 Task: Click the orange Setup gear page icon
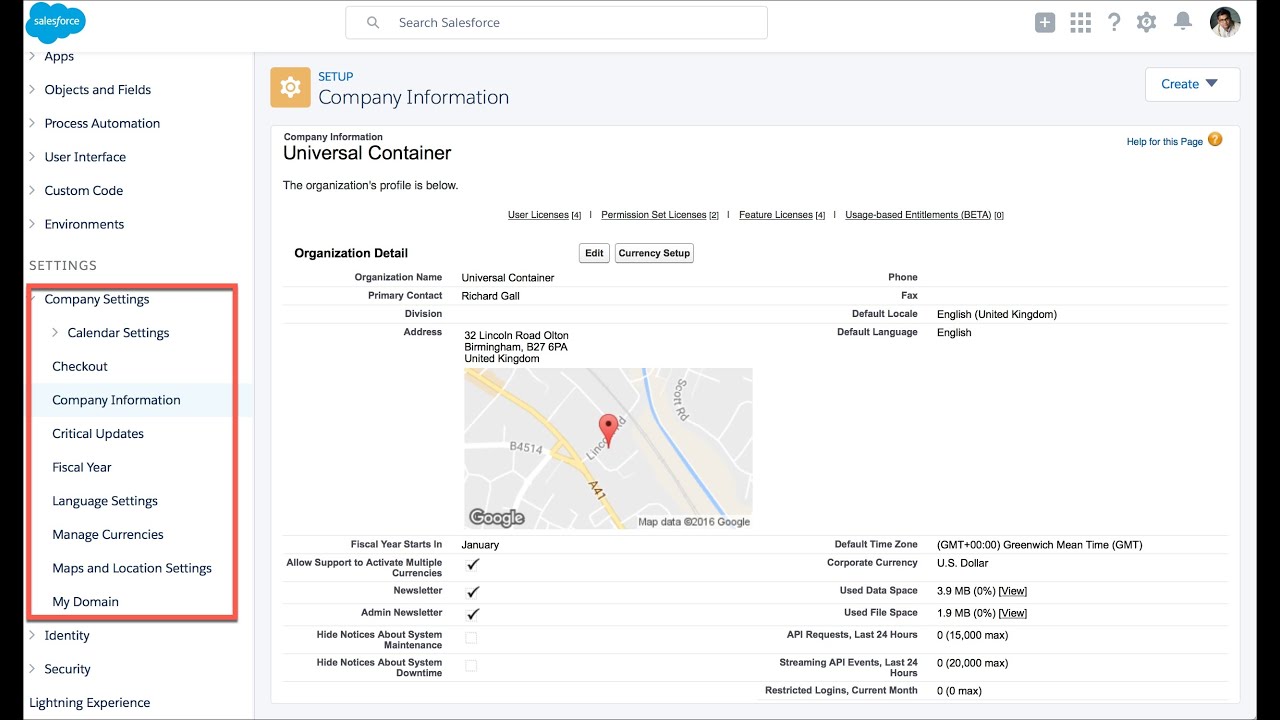[290, 87]
